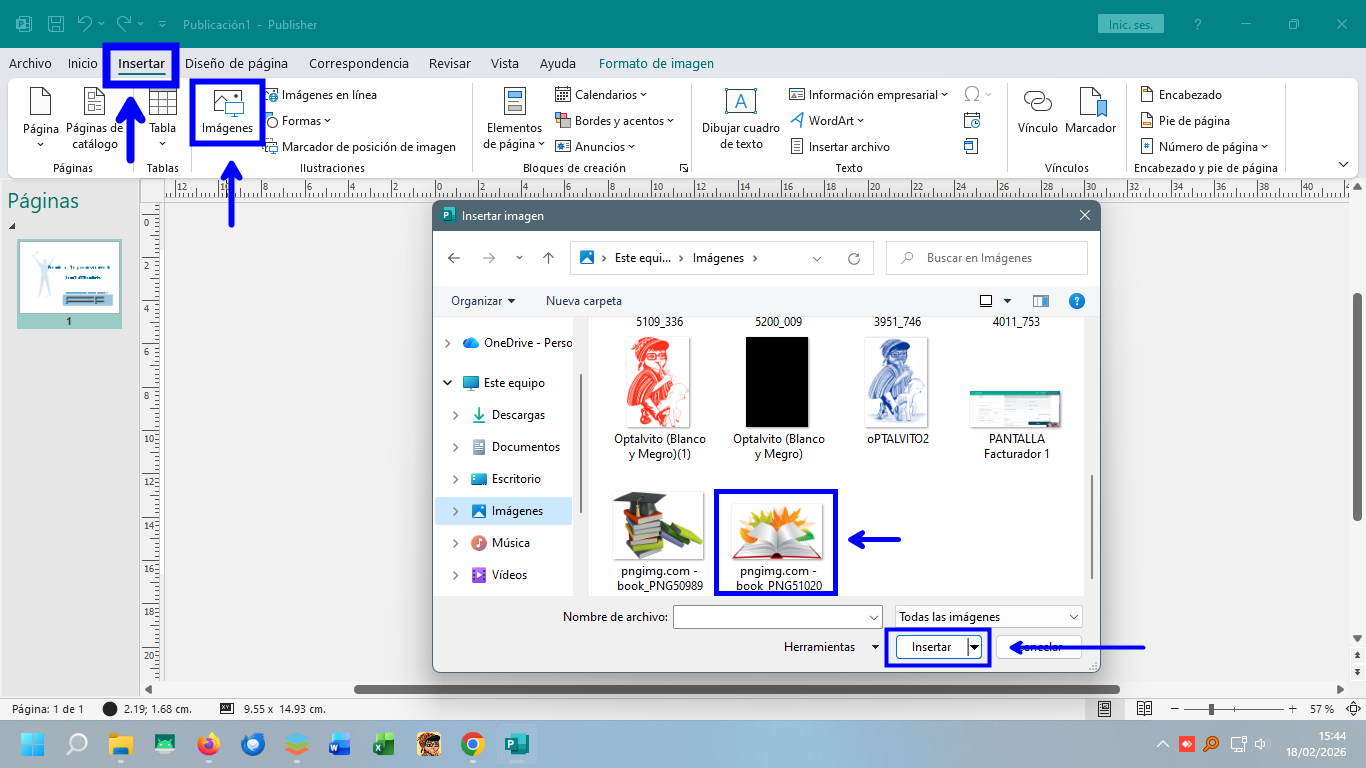Expand the Descargas folder in tree

[x=456, y=415]
